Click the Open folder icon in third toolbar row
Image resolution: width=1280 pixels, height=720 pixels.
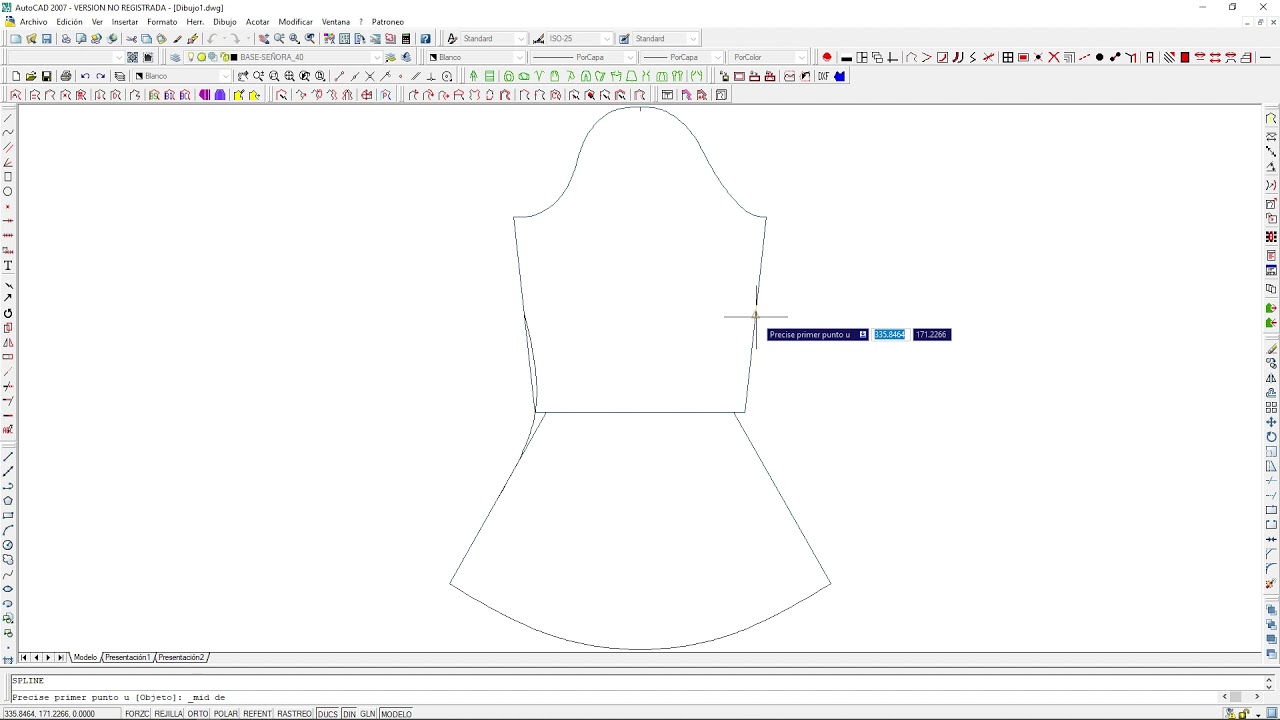[31, 76]
